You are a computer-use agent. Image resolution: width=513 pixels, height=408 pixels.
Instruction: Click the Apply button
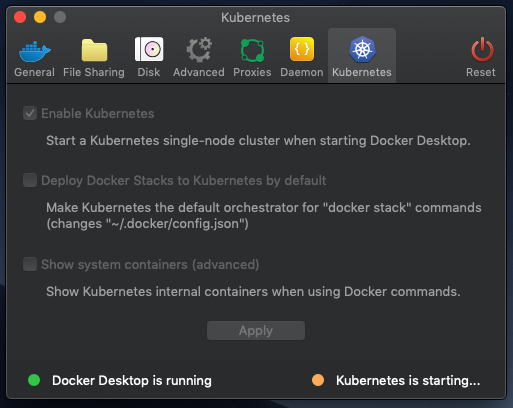pyautogui.click(x=256, y=330)
